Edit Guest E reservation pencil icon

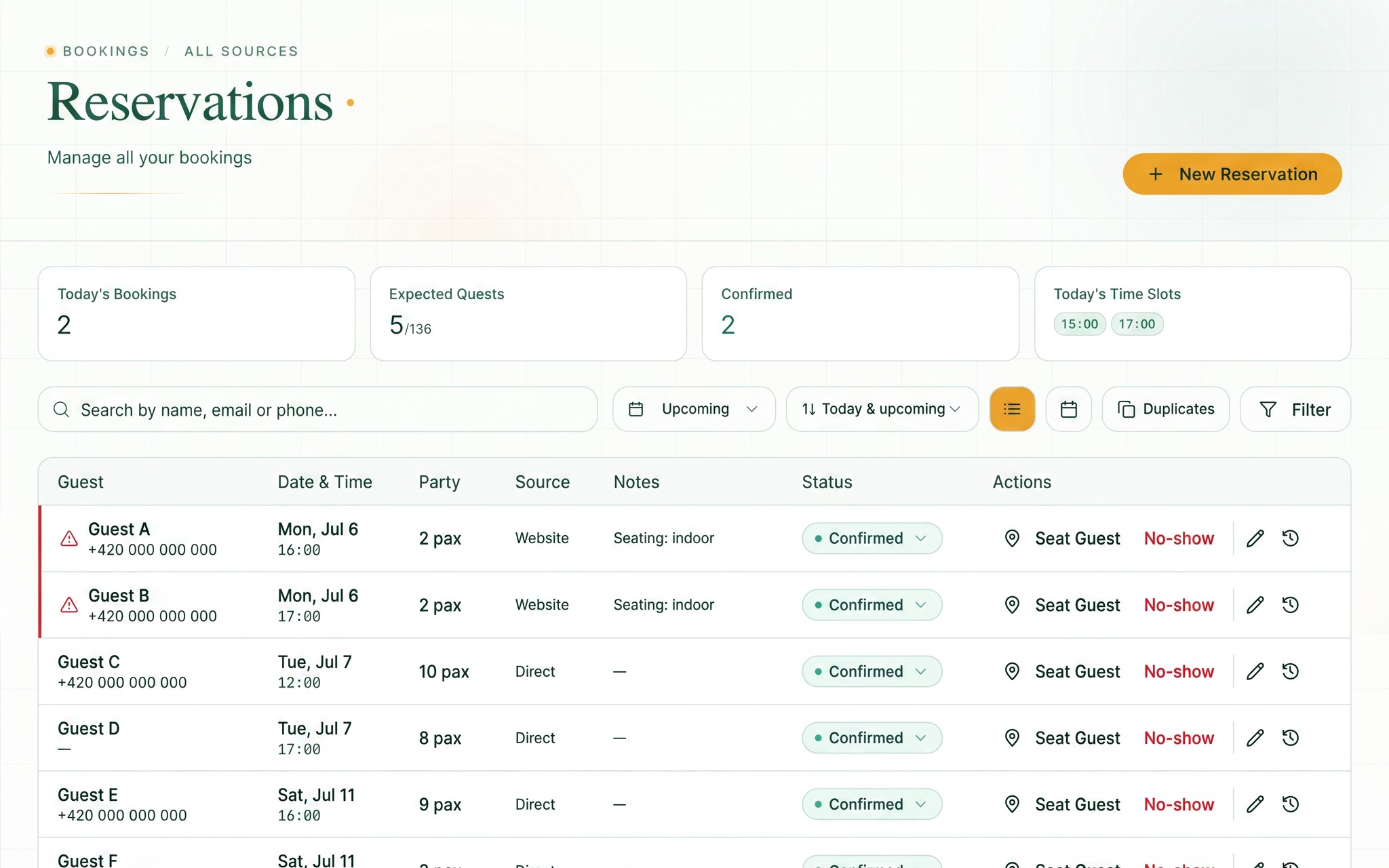(1255, 804)
